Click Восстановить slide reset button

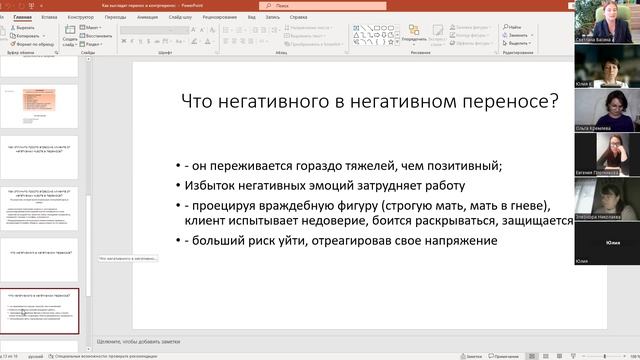(96, 36)
